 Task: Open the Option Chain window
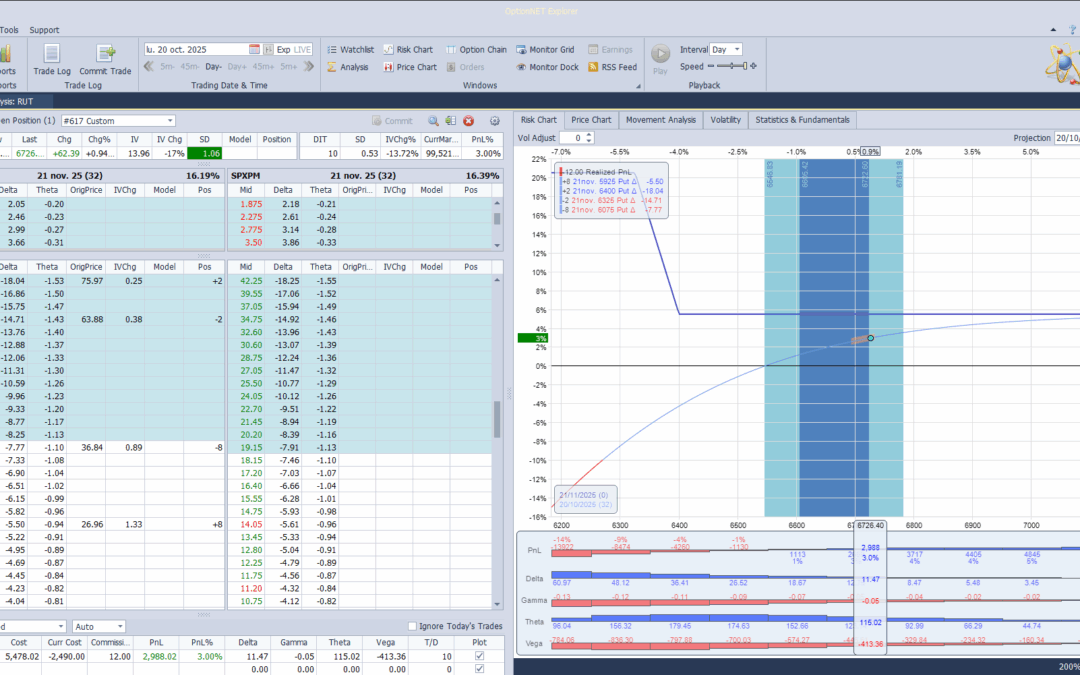476,50
